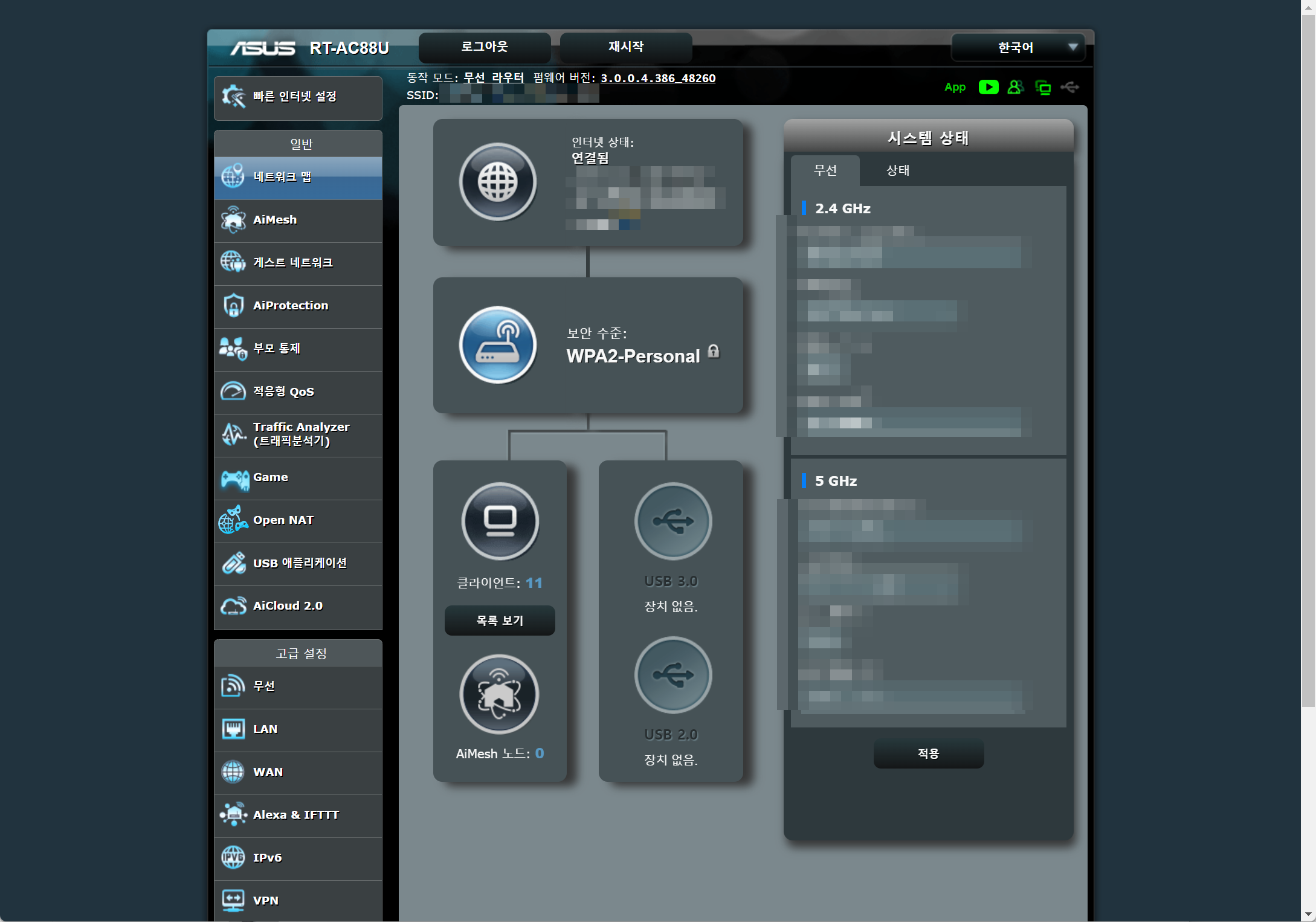
Task: Click the Game controller icon
Action: pos(234,479)
